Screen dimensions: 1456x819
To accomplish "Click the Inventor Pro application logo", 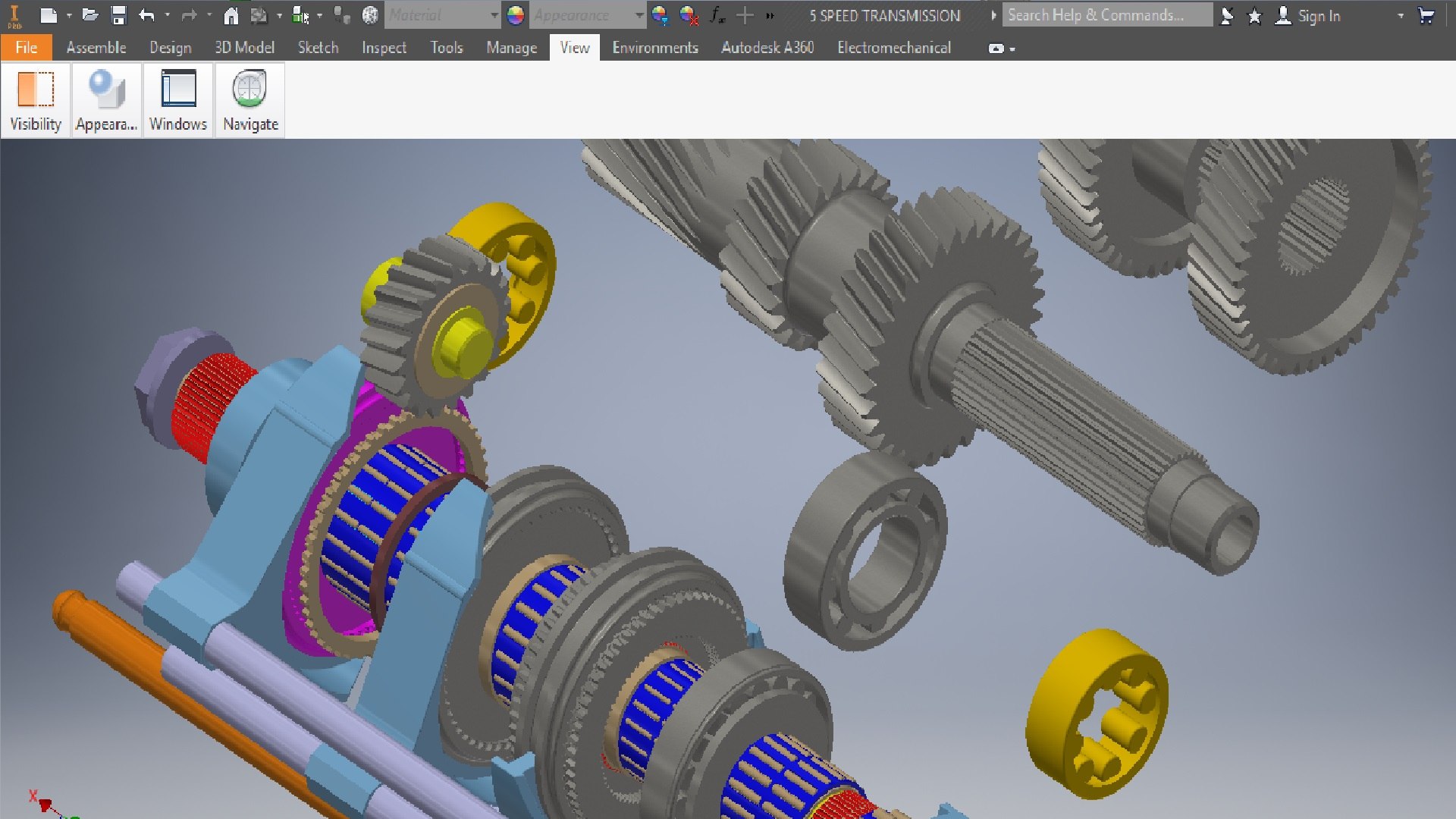I will (x=14, y=16).
